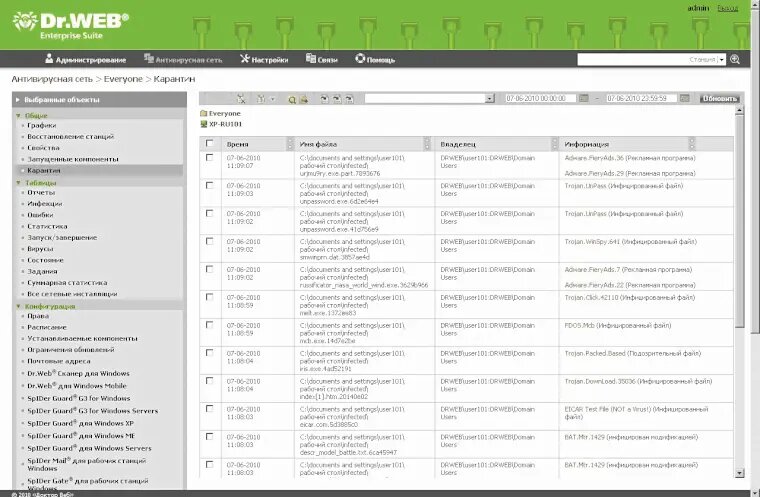
Task: Click the quarantine table vertical scrollbar thumb
Action: tap(739, 221)
